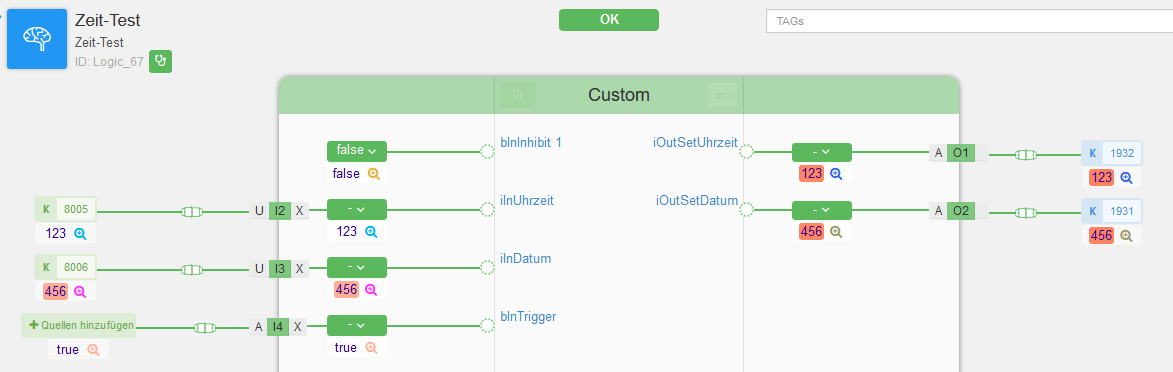Click the blue brain logic icon
1173x372 pixels.
(37, 39)
